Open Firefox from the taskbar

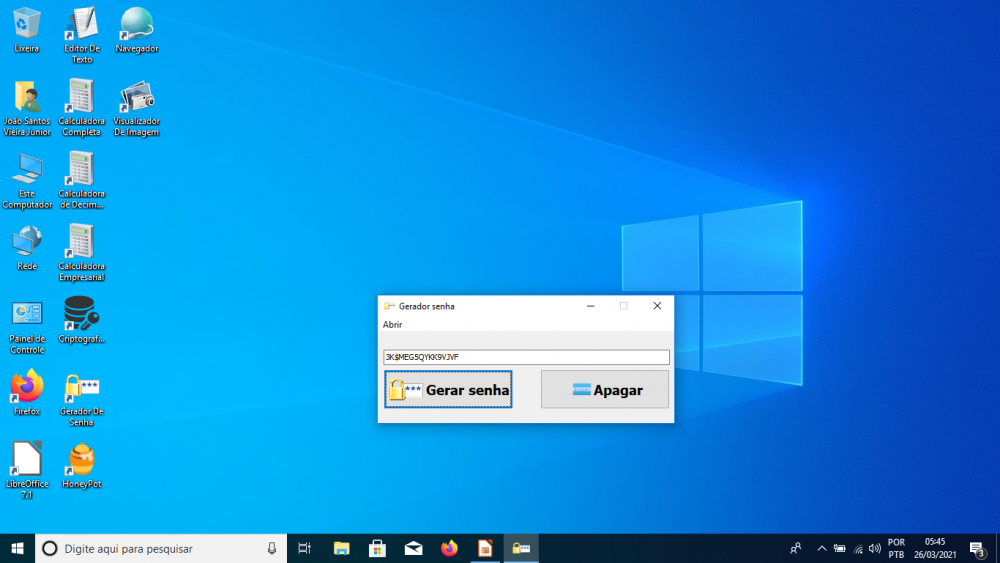[449, 548]
